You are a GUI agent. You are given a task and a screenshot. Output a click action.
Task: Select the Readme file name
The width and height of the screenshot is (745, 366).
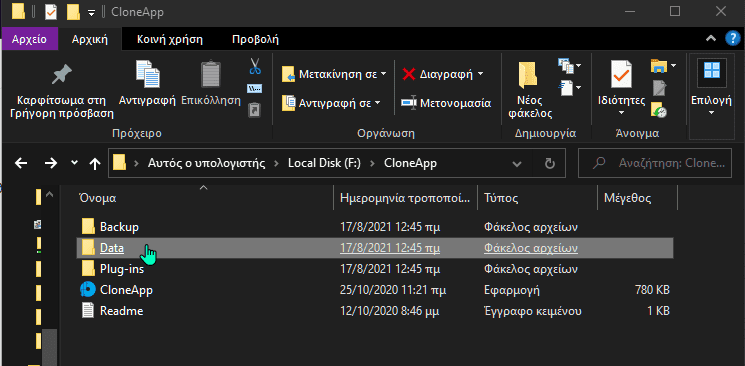pos(121,311)
